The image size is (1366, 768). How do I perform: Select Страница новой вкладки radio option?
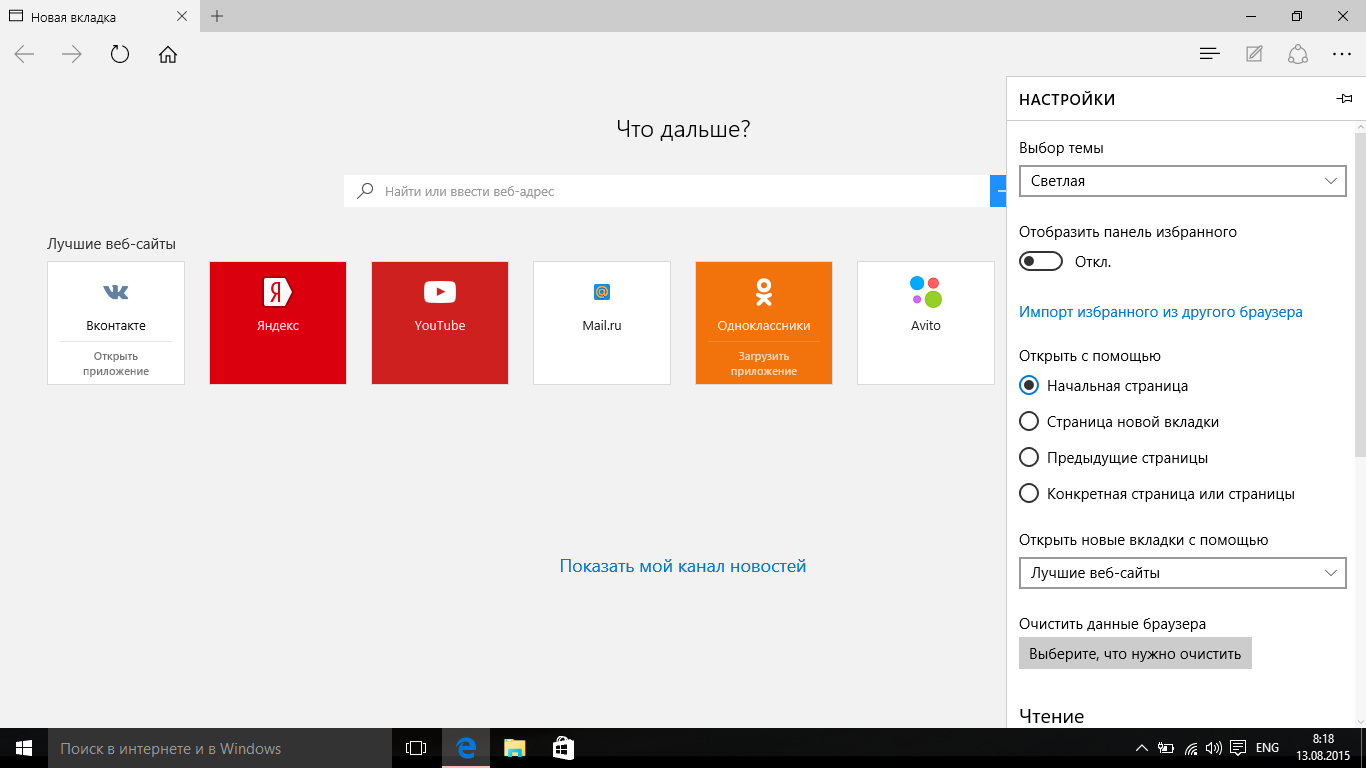tap(1029, 422)
